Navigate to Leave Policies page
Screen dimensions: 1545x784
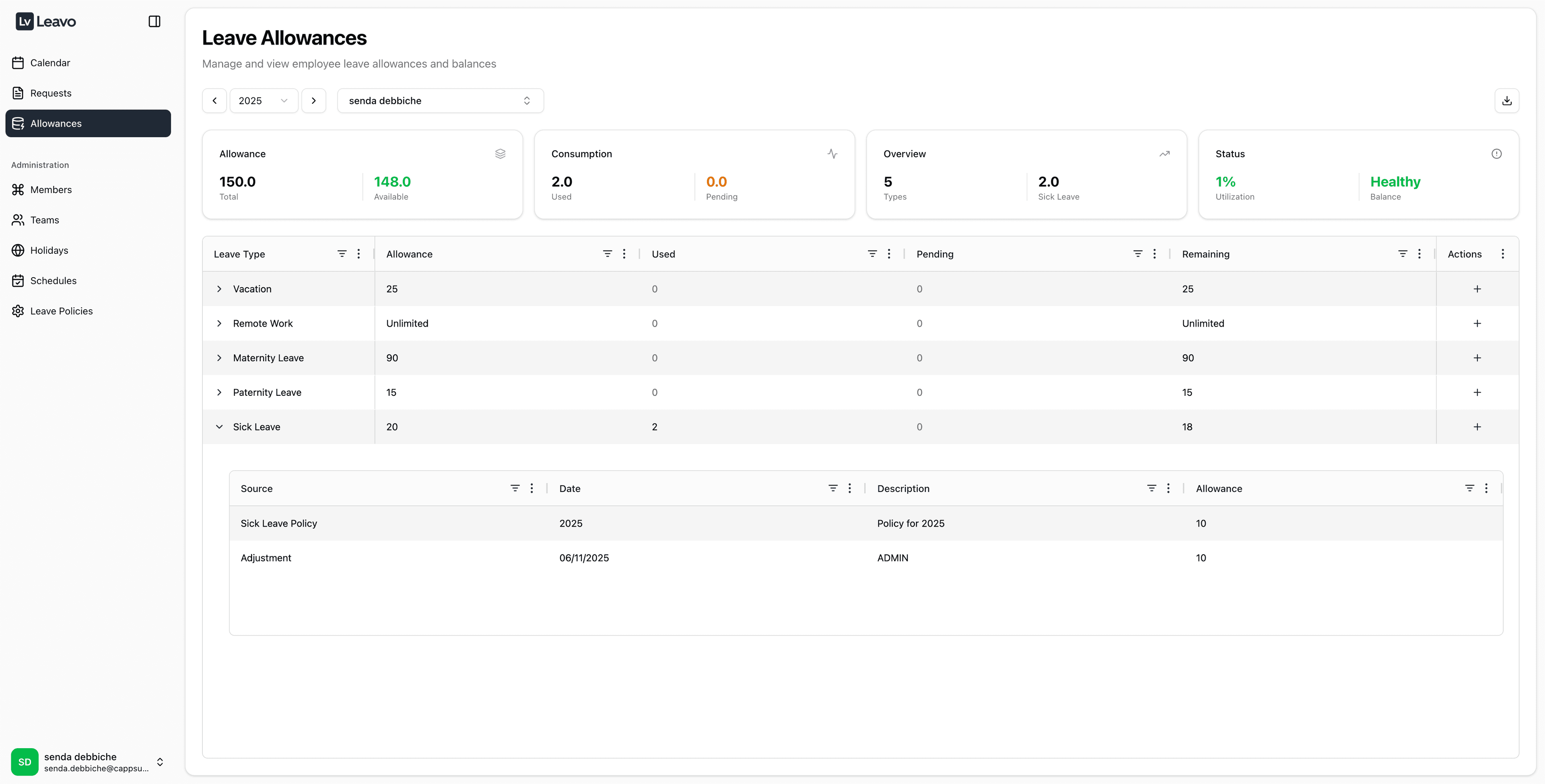(61, 311)
